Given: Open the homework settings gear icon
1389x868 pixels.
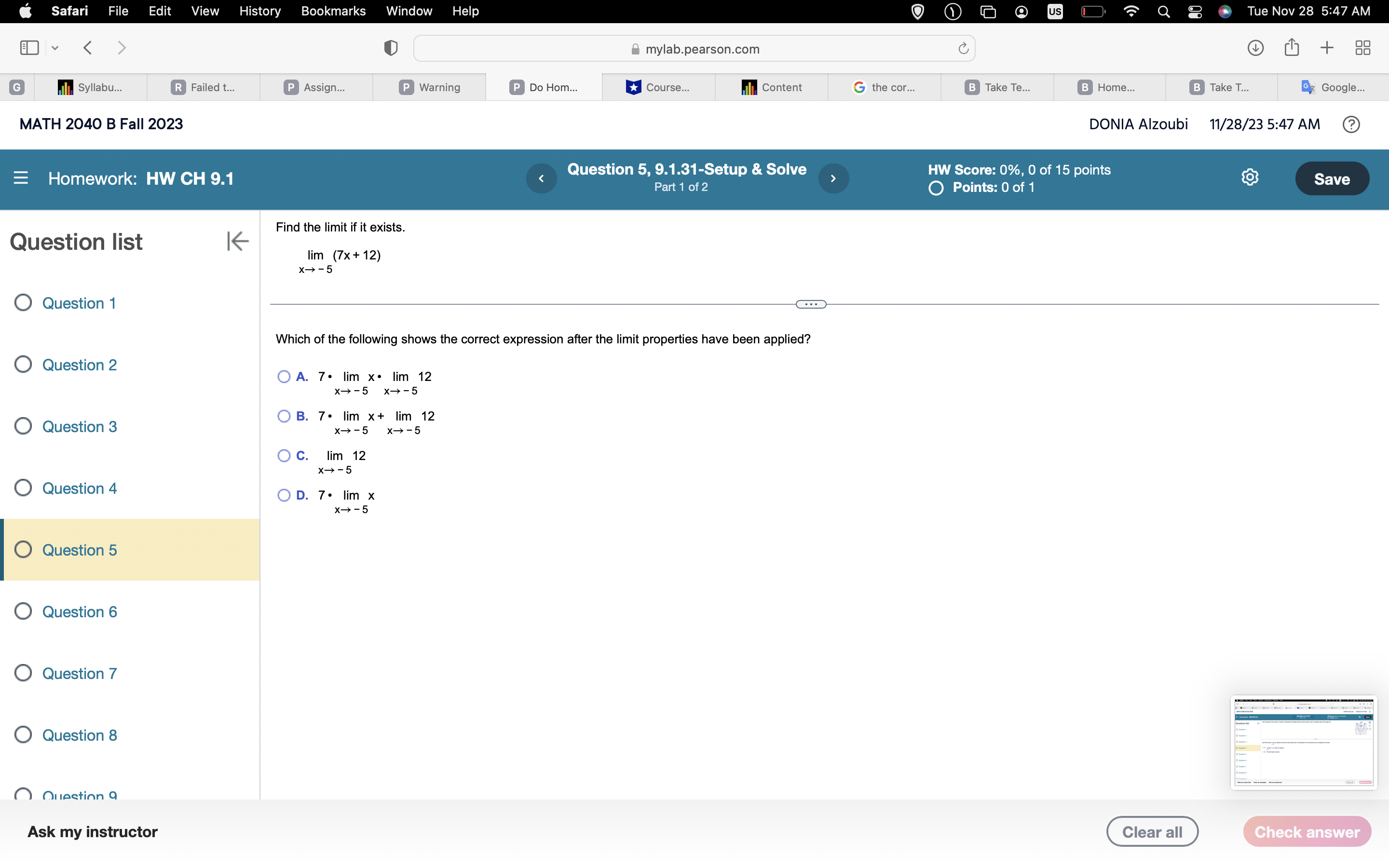Looking at the screenshot, I should tap(1250, 177).
